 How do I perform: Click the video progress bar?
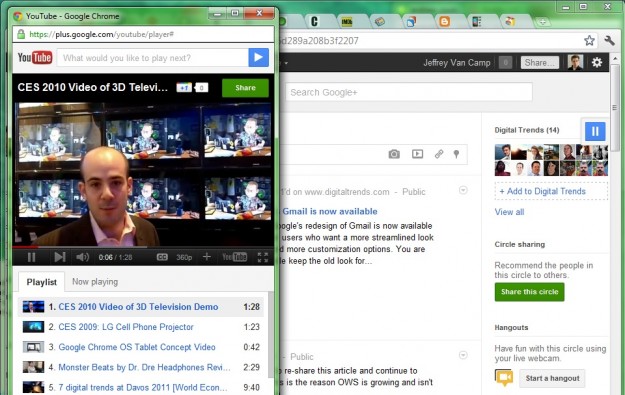(x=143, y=247)
